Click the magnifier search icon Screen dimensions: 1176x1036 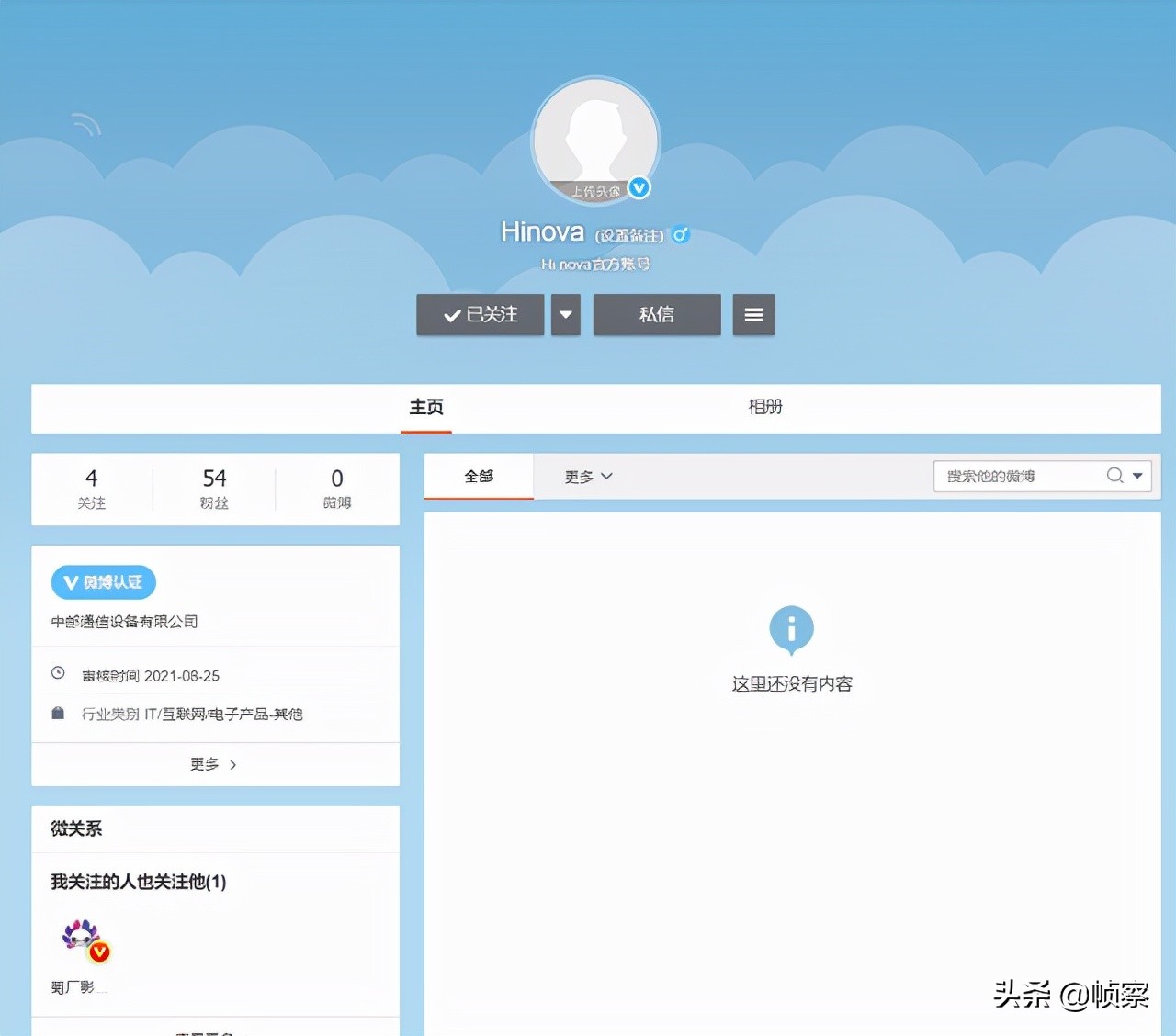click(1115, 475)
